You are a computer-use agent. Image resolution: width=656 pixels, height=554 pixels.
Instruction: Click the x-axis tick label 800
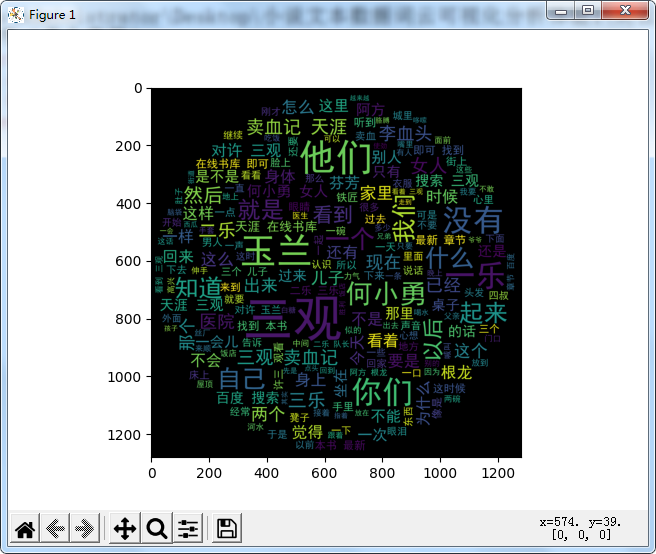click(382, 473)
